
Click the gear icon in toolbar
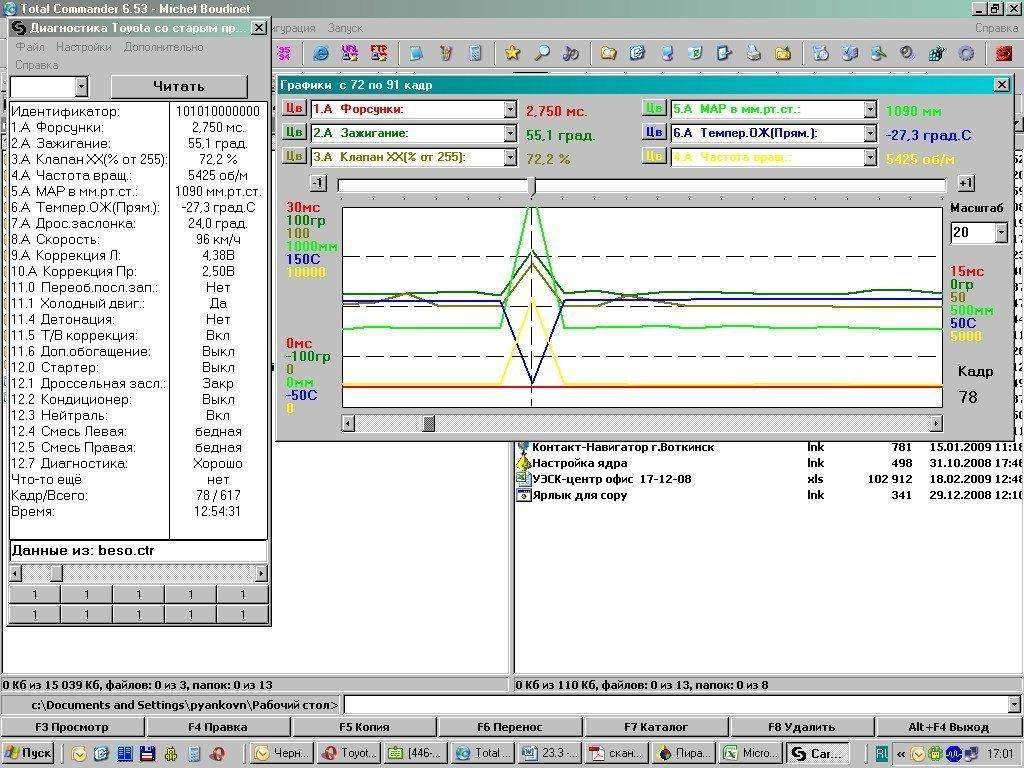click(x=966, y=53)
